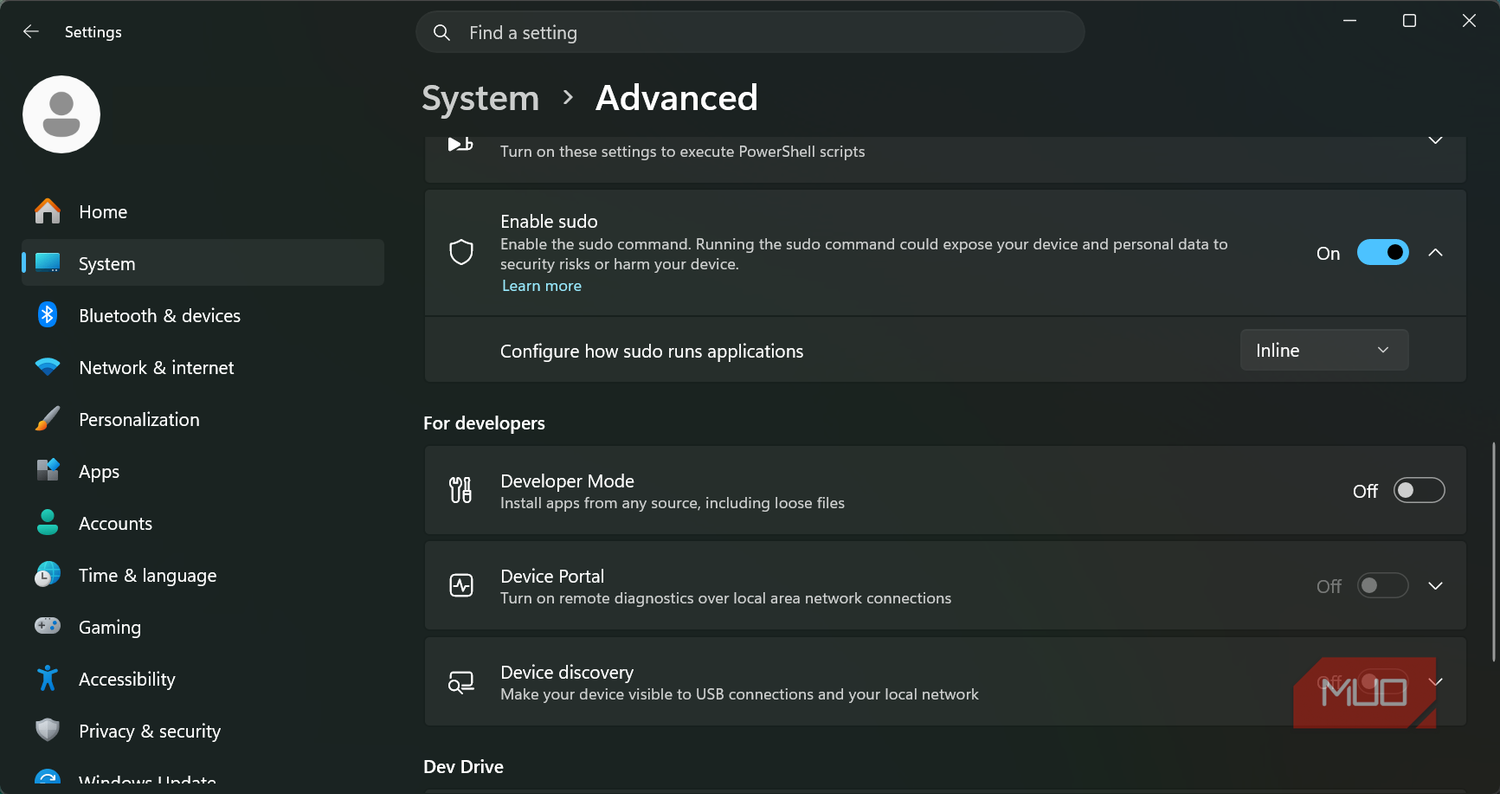Click the Gaming controller icon
The height and width of the screenshot is (794, 1500).
pos(47,627)
